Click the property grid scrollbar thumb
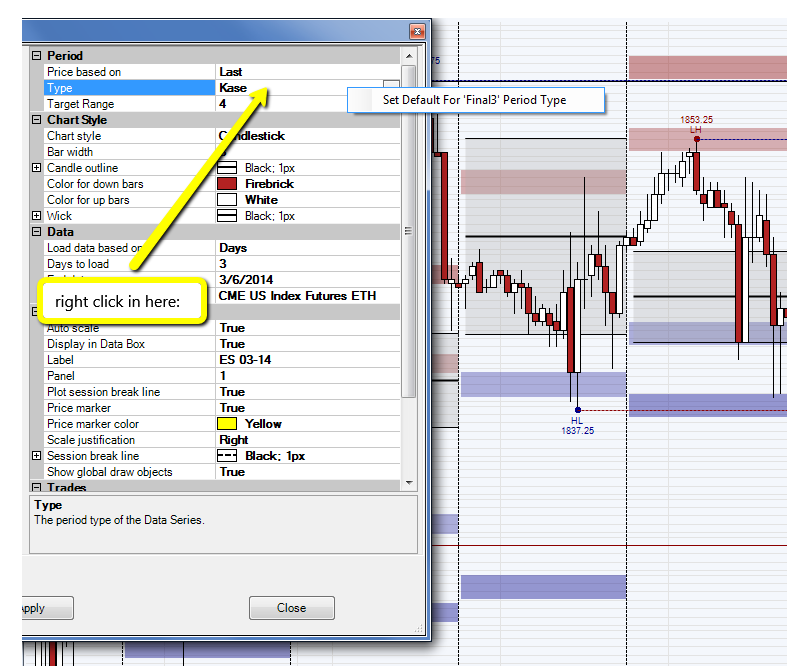This screenshot has width=787, height=666. [409, 231]
